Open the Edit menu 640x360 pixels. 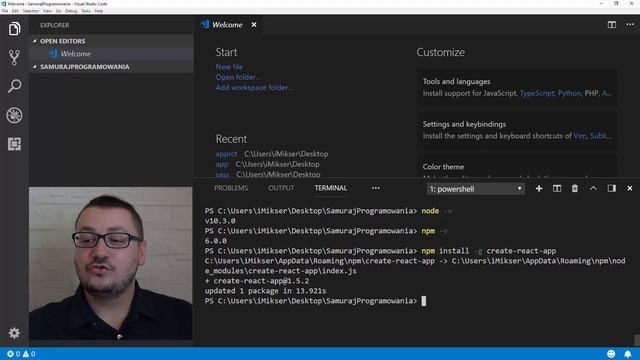point(15,11)
